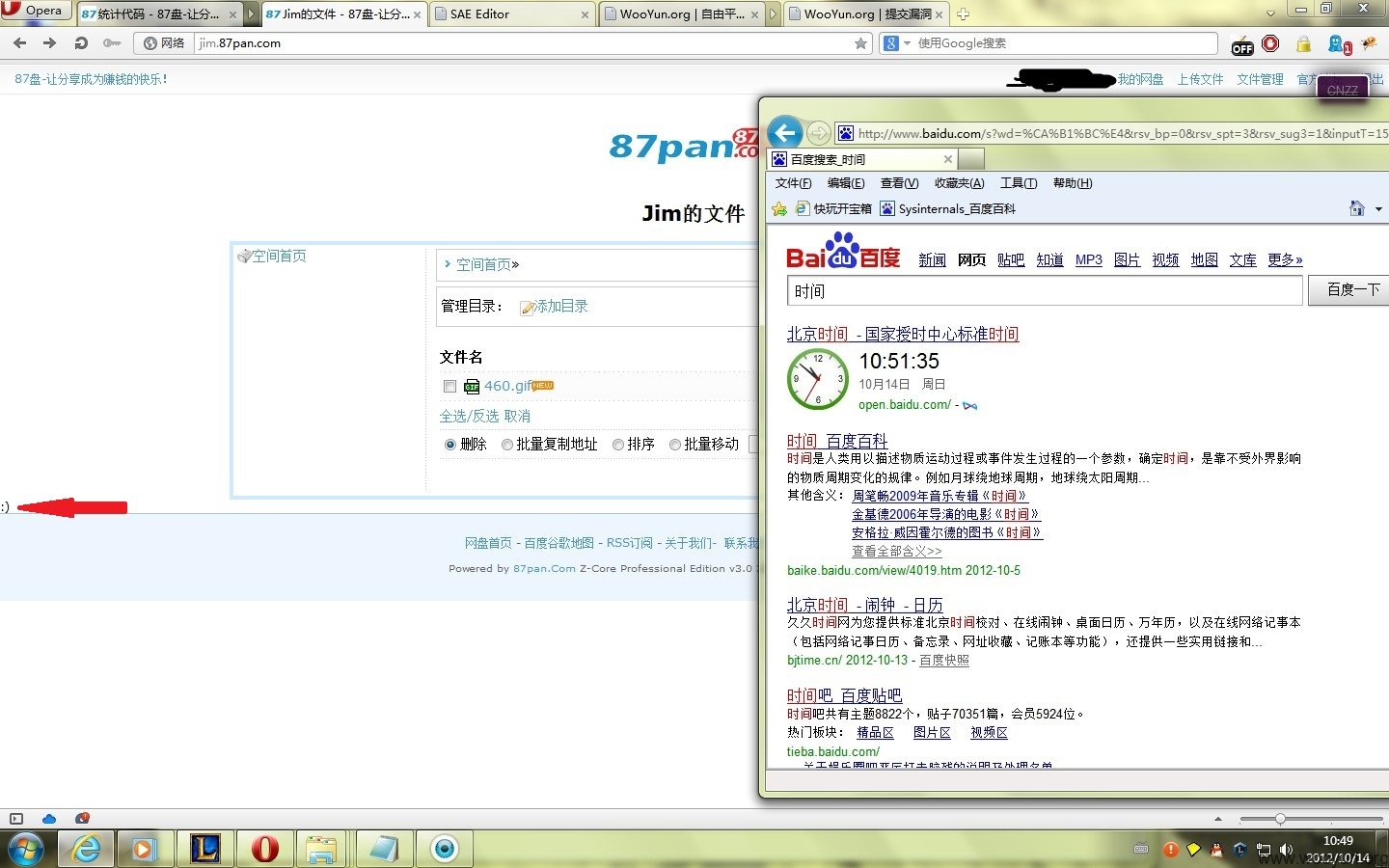Click IE favorites star icon

(779, 208)
